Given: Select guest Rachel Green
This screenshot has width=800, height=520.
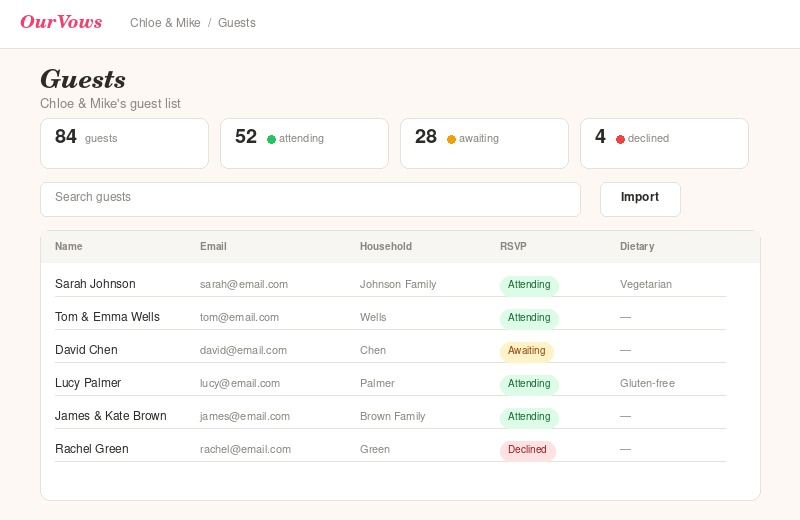Looking at the screenshot, I should pos(92,449).
